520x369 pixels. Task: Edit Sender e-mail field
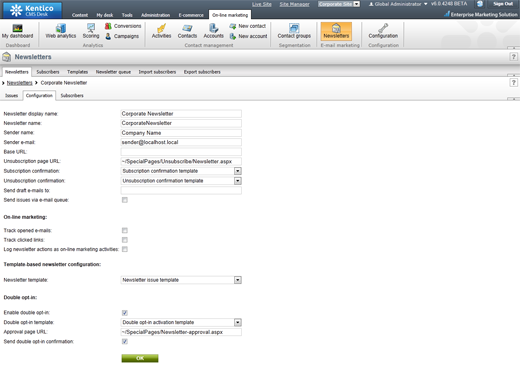coord(181,142)
